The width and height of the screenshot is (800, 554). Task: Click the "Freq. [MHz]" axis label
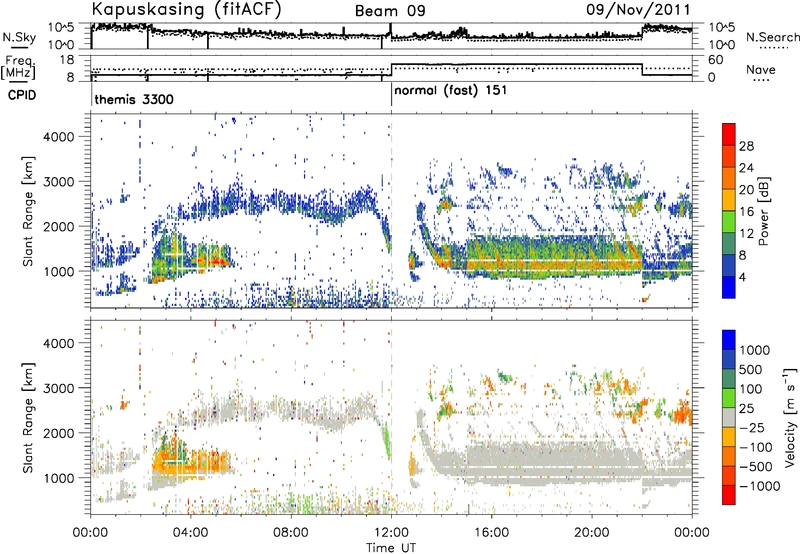coord(19,67)
